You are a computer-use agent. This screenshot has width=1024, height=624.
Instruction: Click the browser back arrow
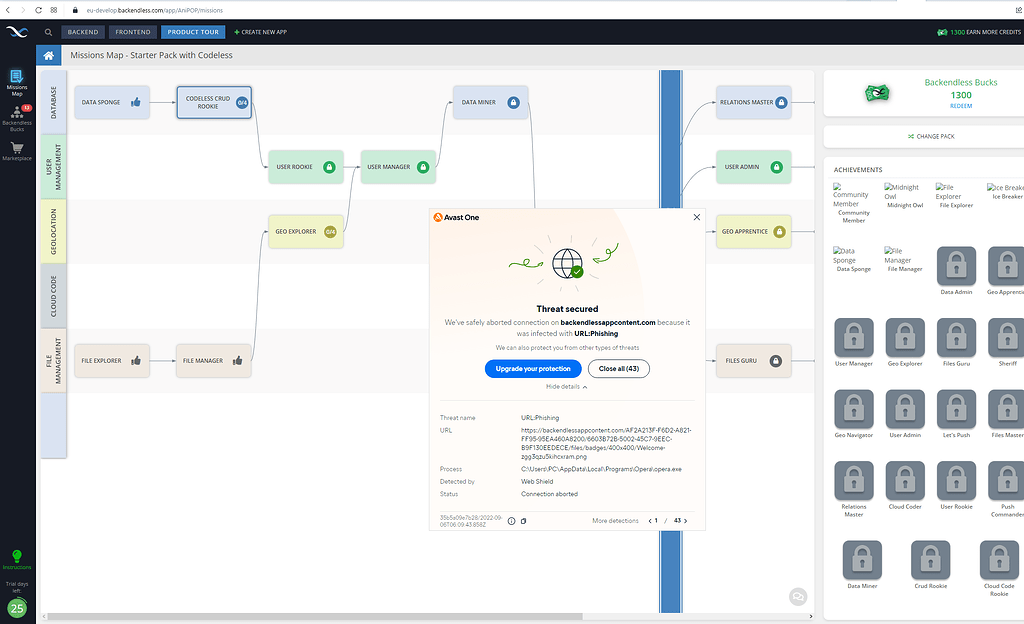pos(8,10)
